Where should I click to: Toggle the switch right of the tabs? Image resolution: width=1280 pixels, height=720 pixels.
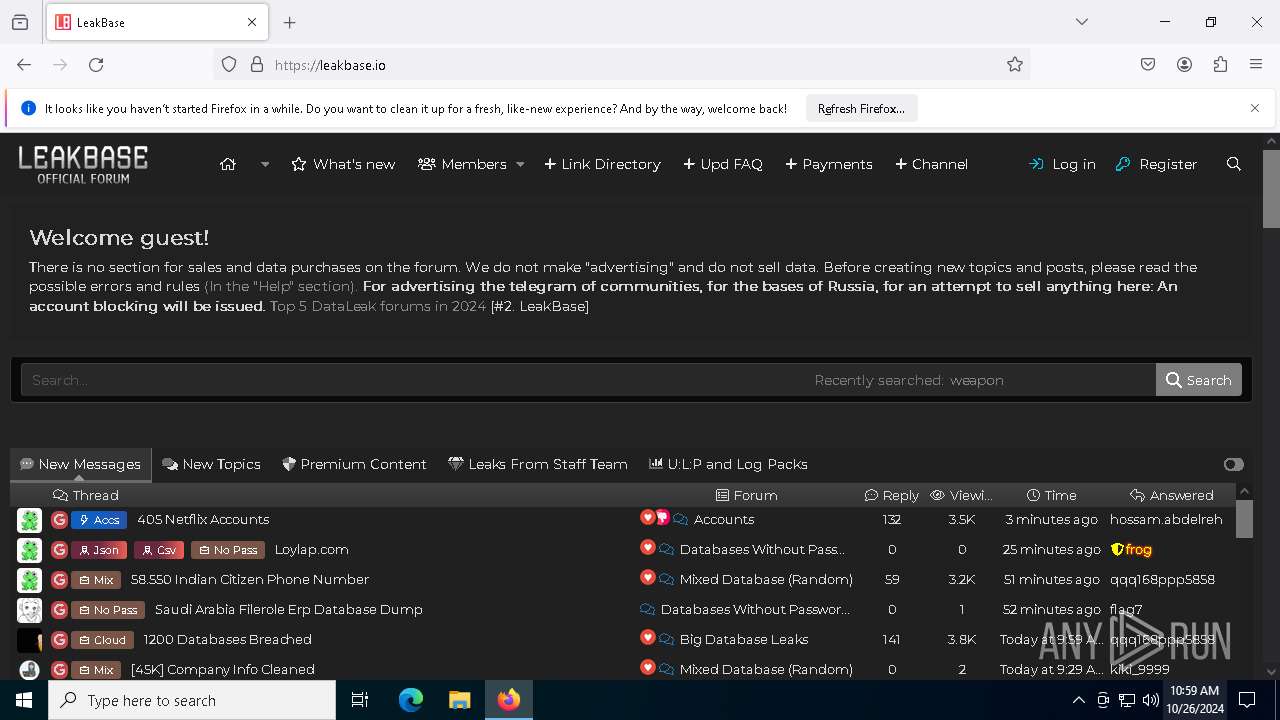[1233, 464]
